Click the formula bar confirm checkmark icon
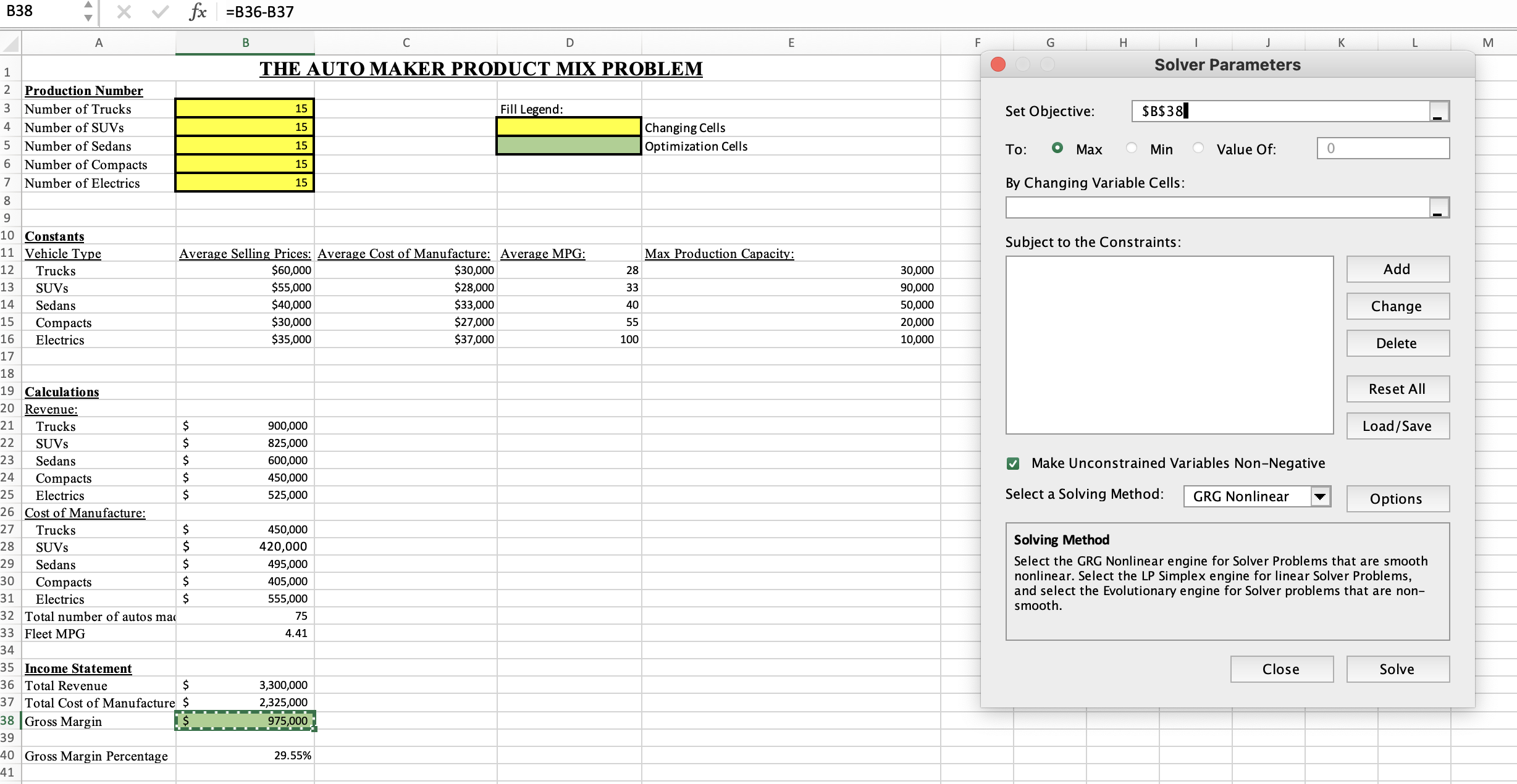This screenshot has height=784, width=1517. tap(160, 12)
